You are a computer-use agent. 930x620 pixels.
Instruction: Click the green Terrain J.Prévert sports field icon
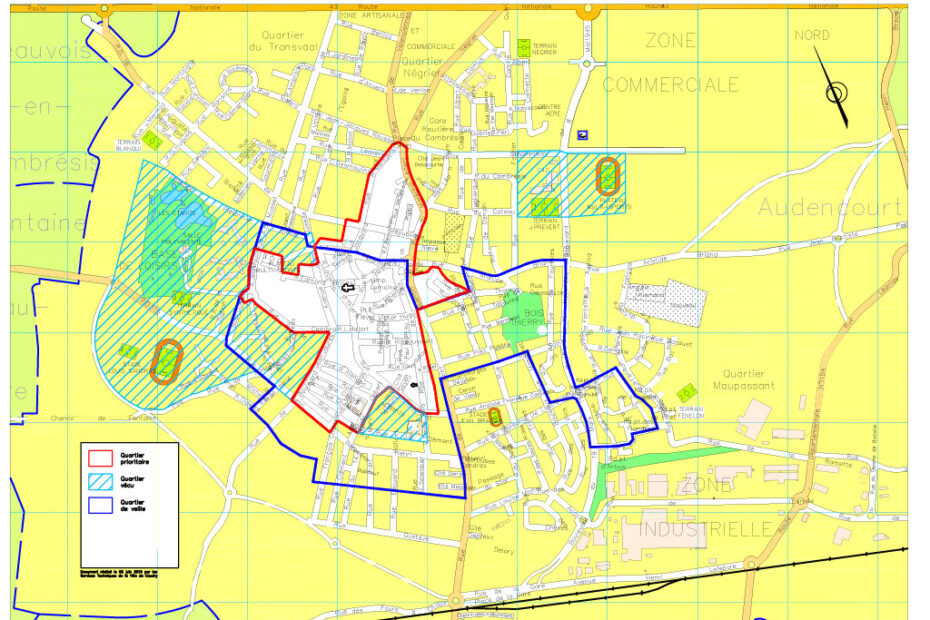[543, 207]
